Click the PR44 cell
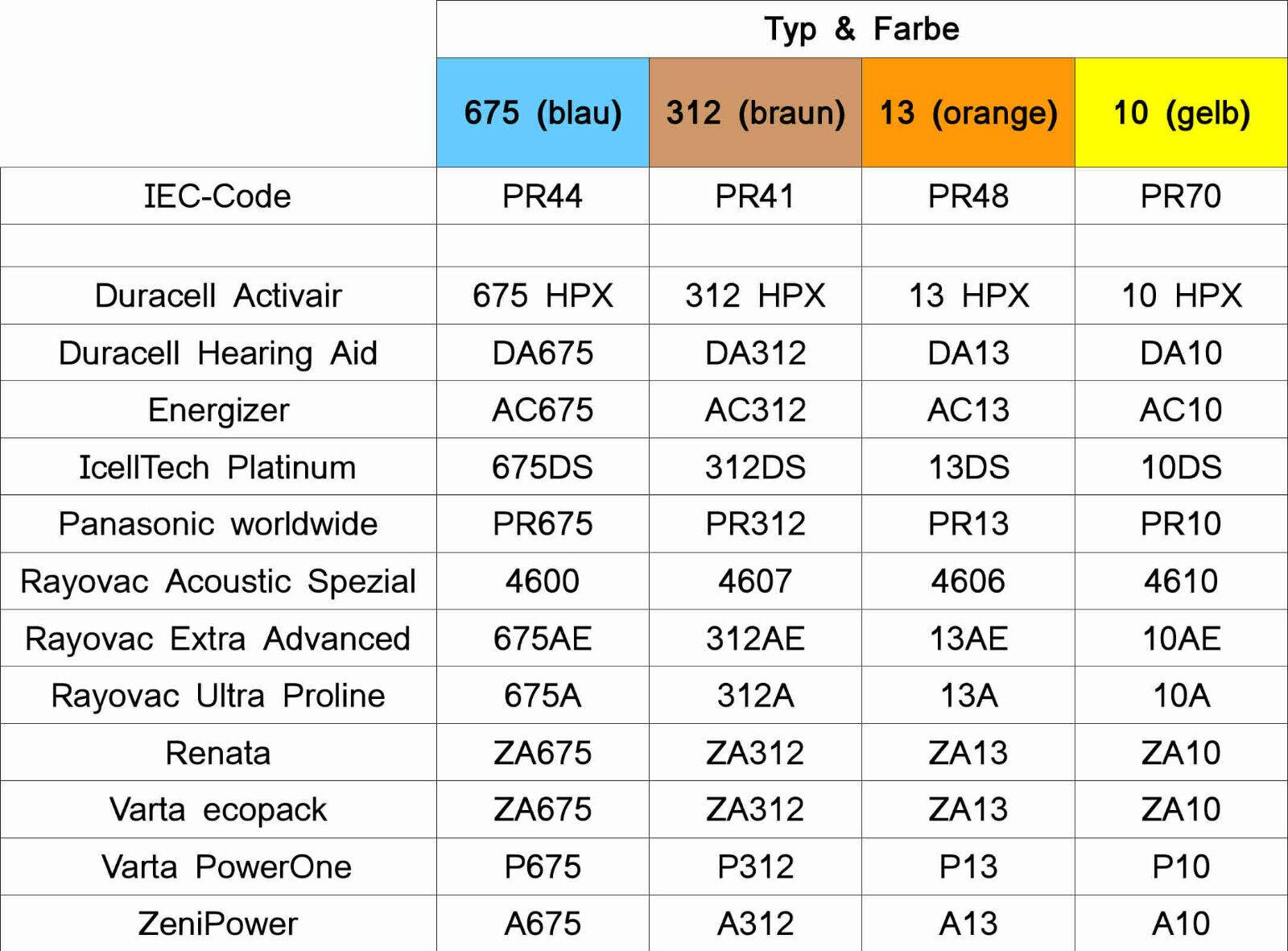 click(543, 196)
